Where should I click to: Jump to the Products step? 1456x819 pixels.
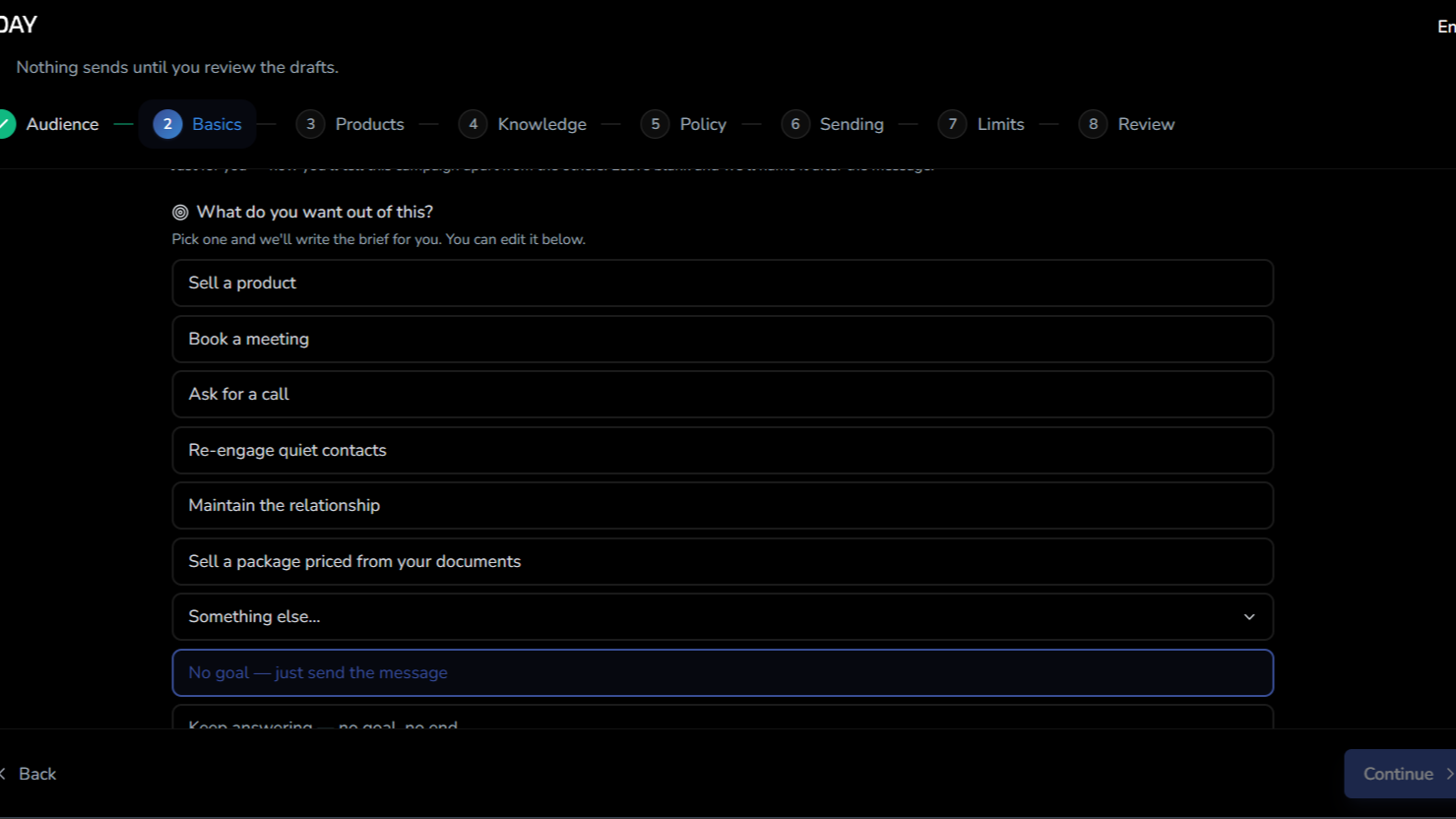[x=350, y=124]
